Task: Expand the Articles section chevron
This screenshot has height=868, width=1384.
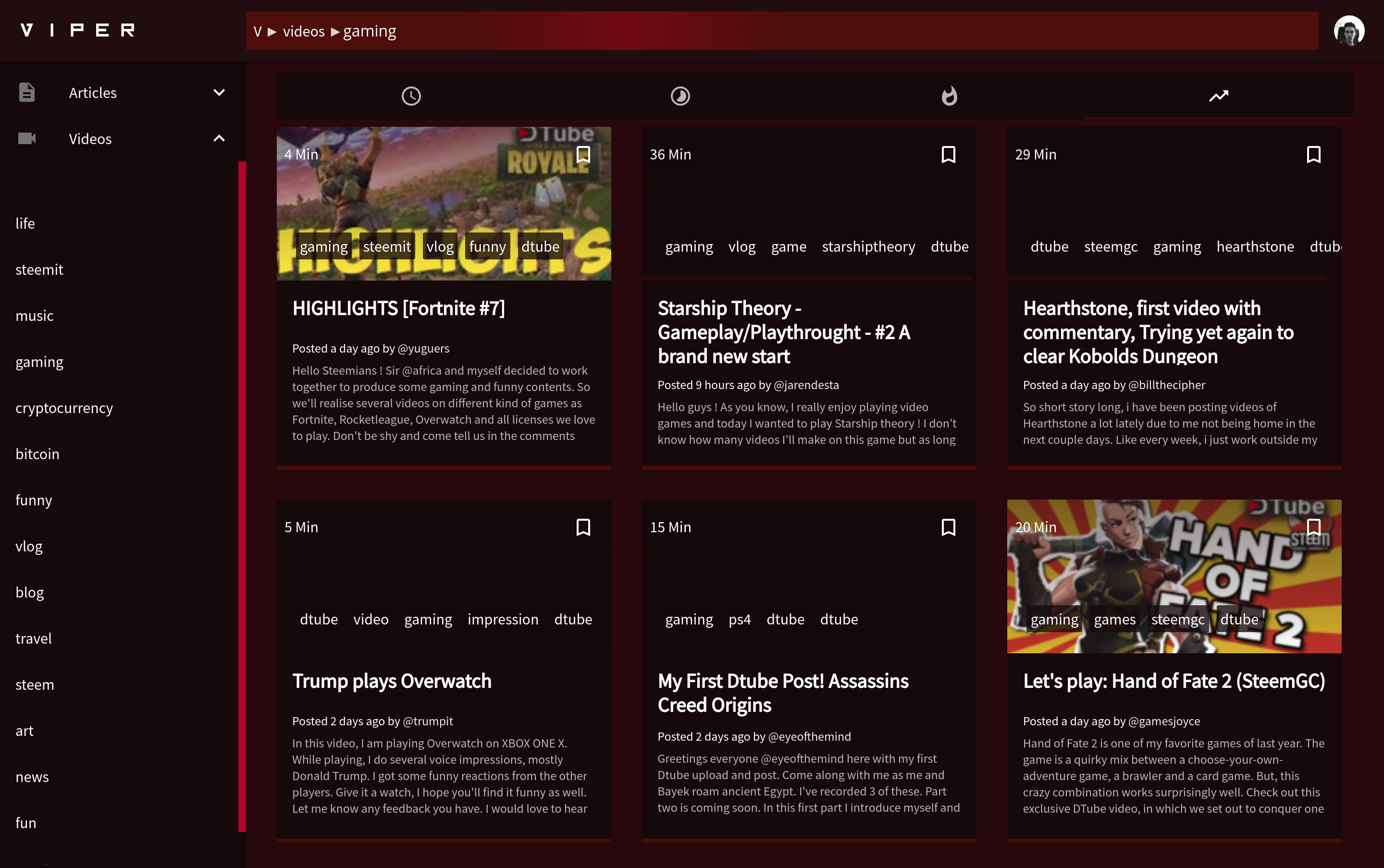Action: coord(219,92)
